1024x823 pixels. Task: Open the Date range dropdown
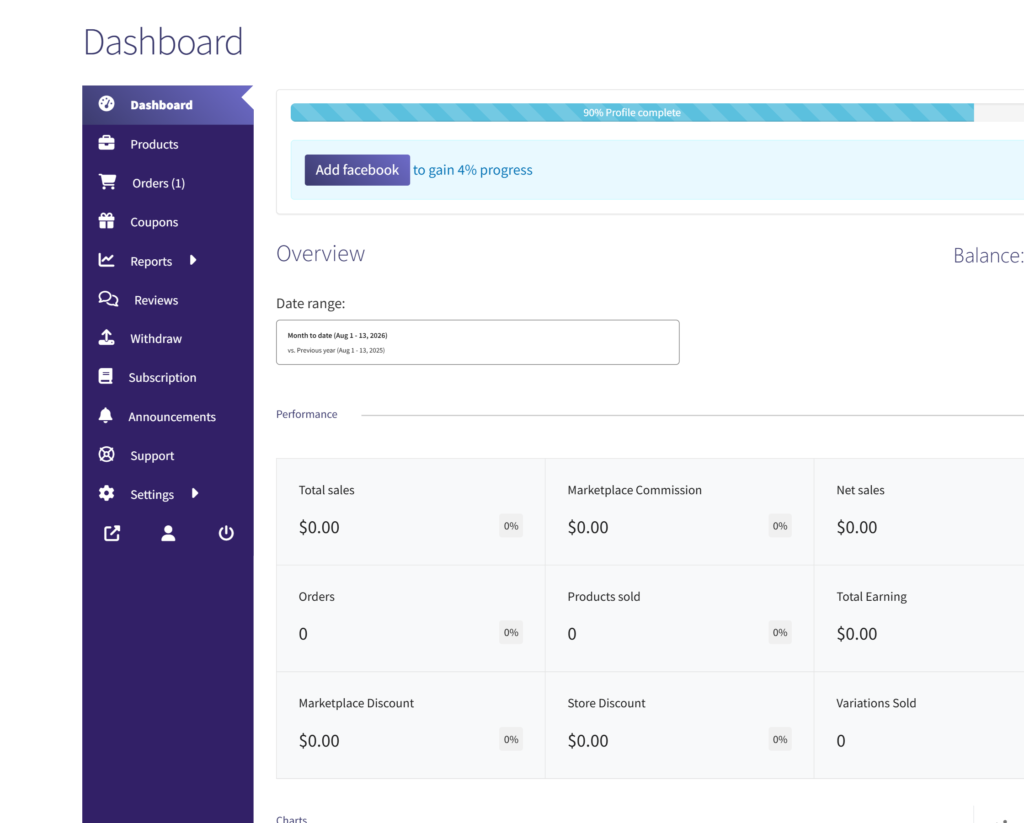477,342
